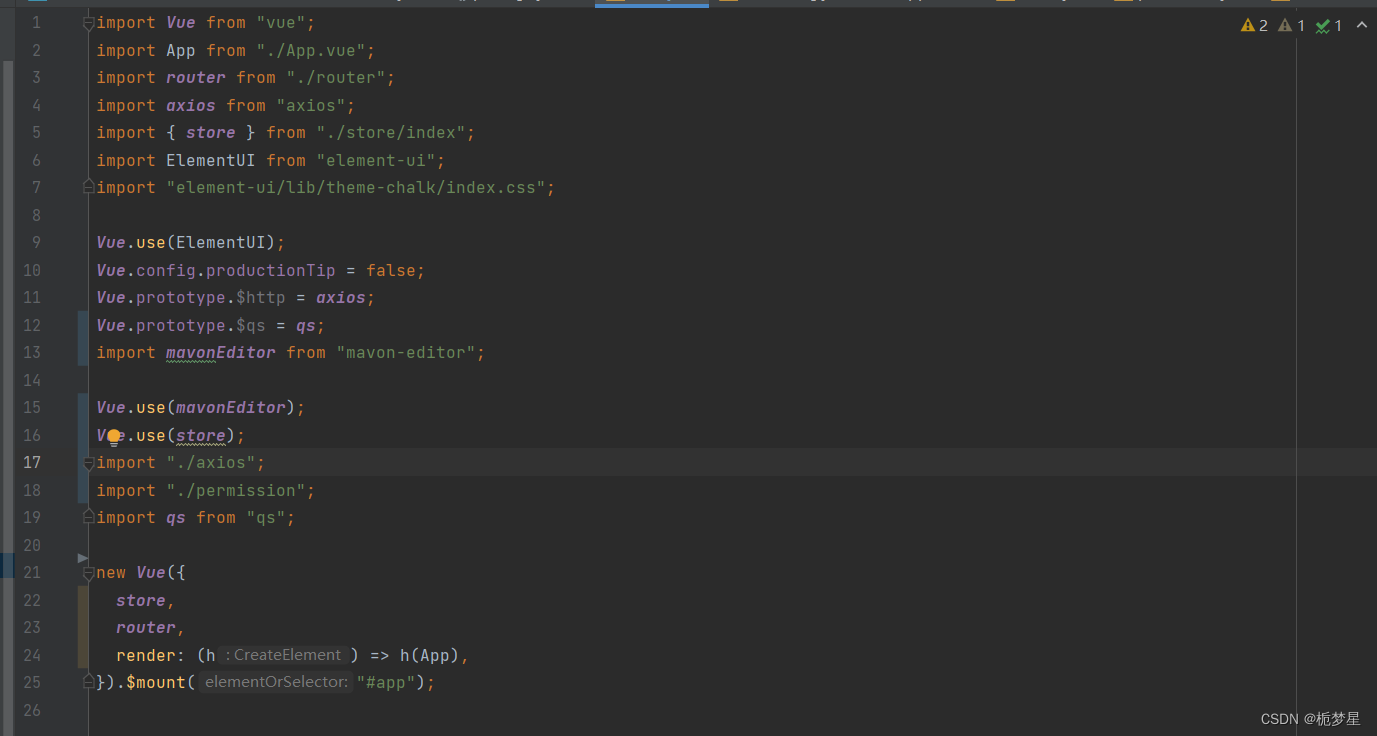
Task: Open the yellow lightbulb quick-fix on line 16
Action: 114,436
